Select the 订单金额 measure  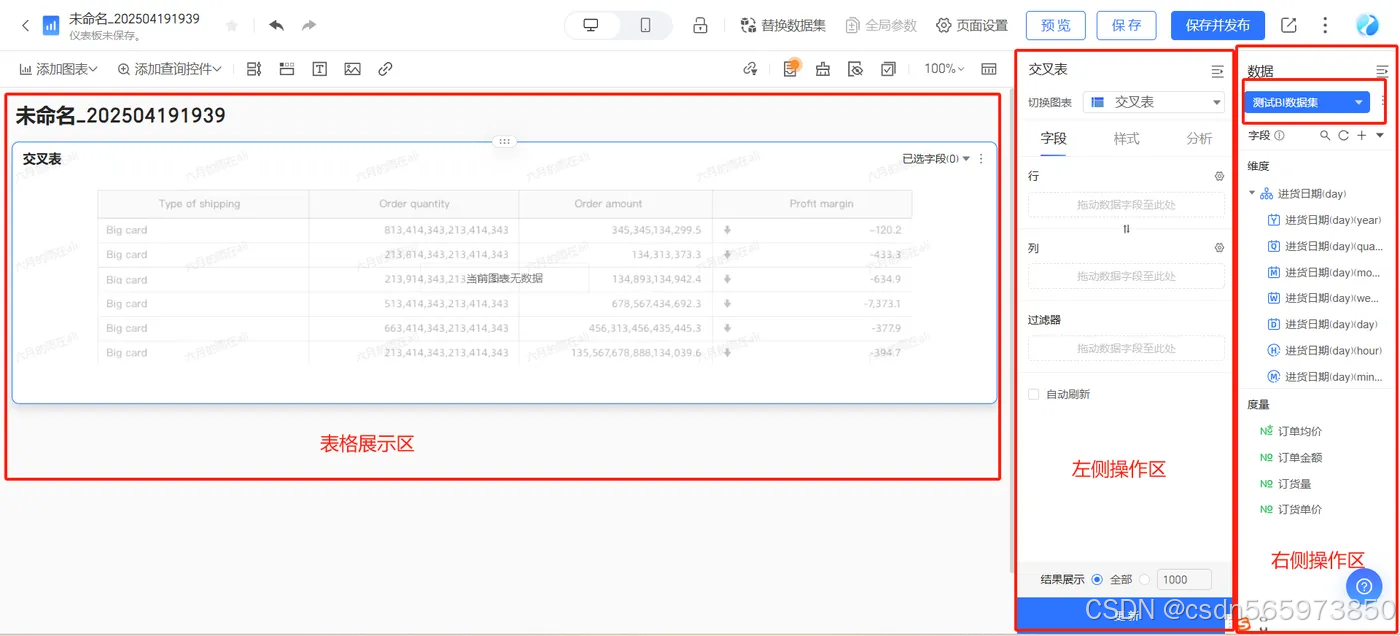pos(1300,457)
